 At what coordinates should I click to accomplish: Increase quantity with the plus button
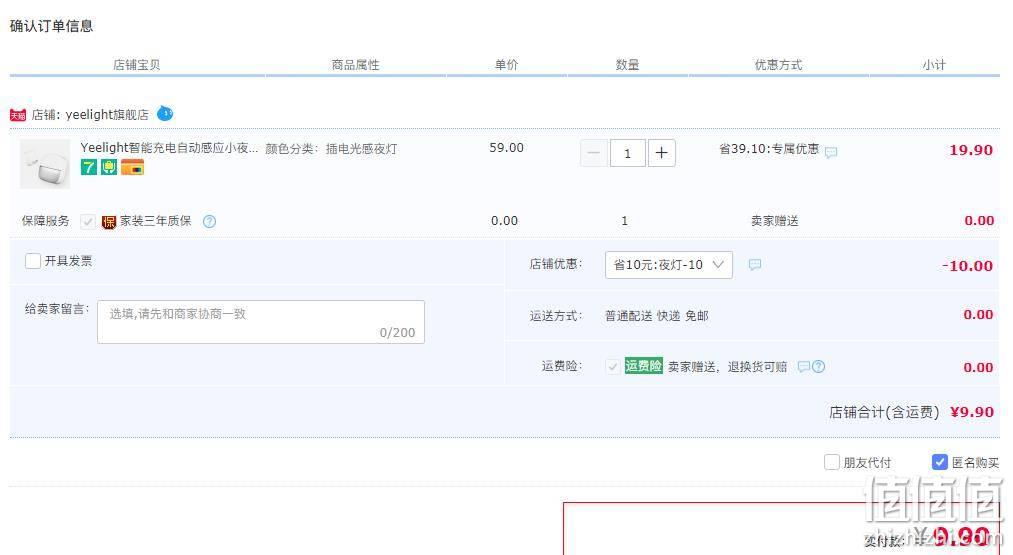click(x=662, y=153)
